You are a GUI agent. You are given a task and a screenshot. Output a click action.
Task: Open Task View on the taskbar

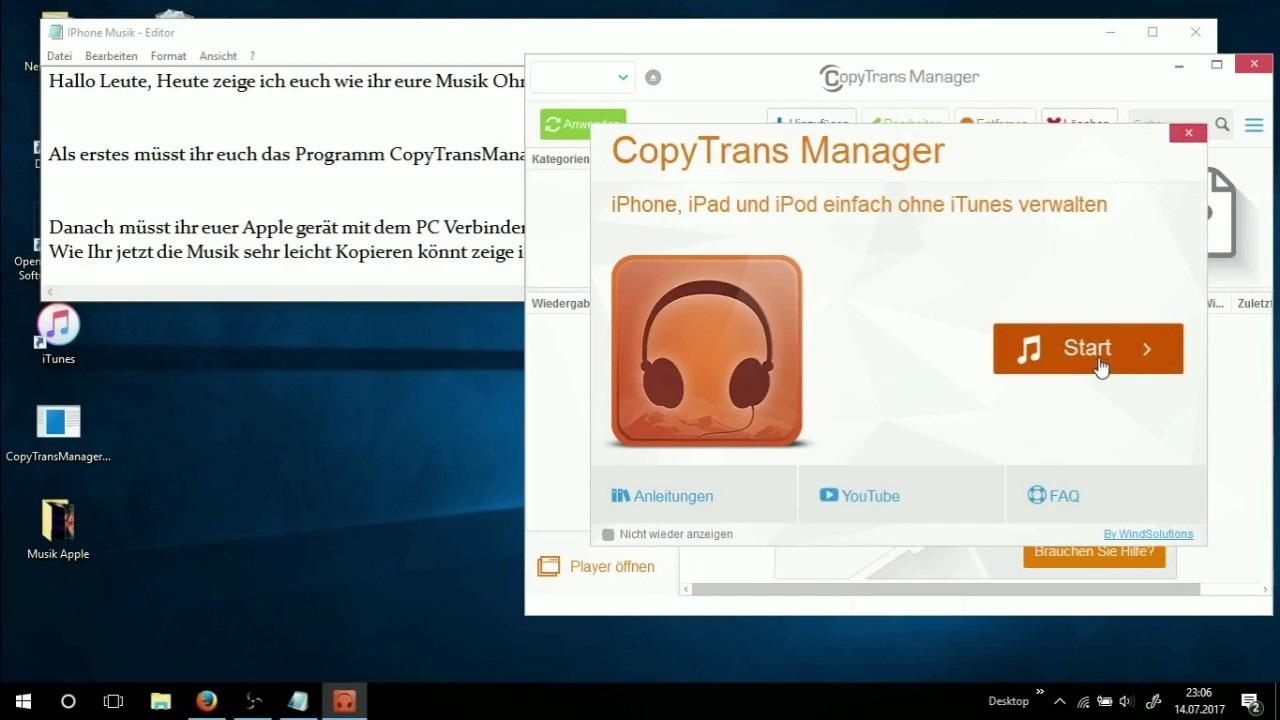click(114, 701)
